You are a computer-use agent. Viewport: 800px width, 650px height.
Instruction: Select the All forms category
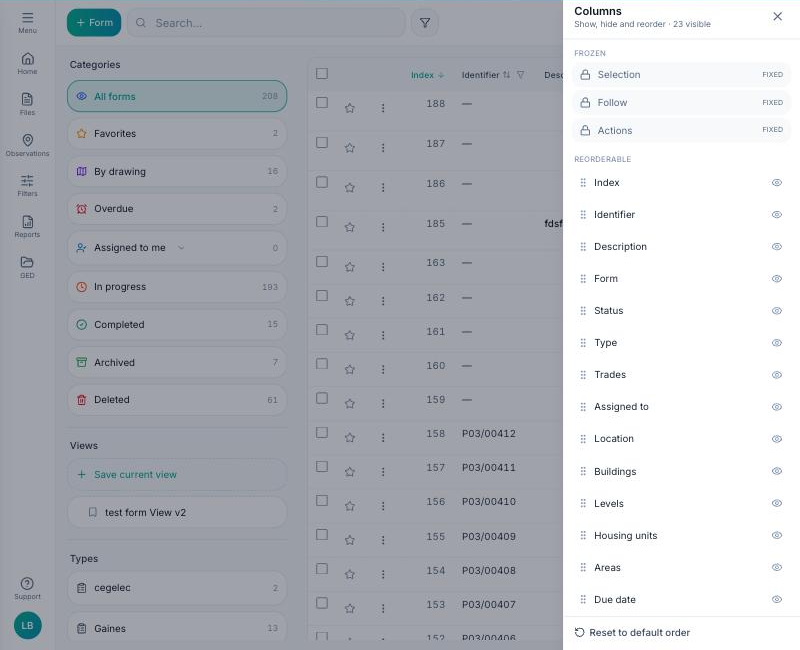click(177, 96)
